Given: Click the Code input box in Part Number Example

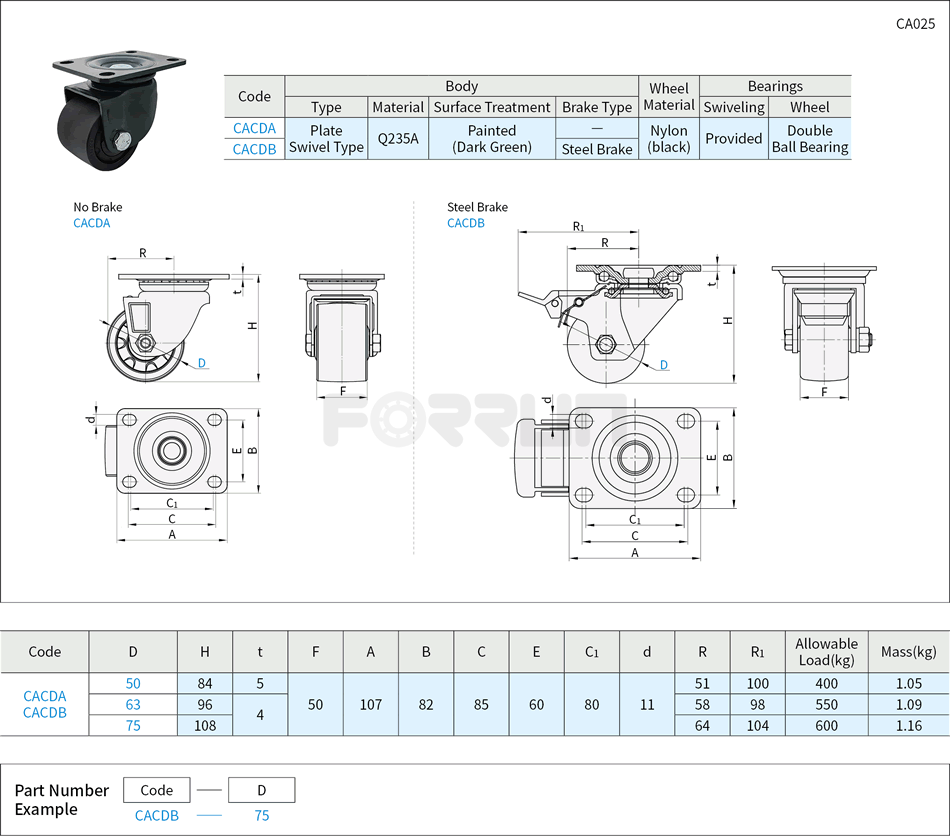Looking at the screenshot, I should pyautogui.click(x=157, y=790).
